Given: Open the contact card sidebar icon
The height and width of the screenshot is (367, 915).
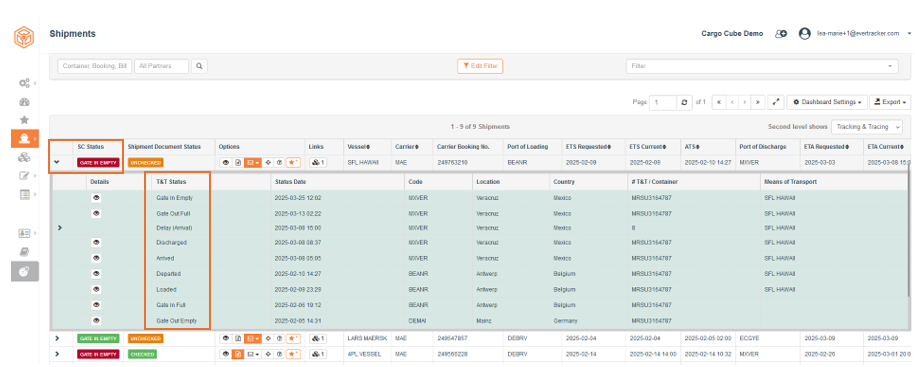Looking at the screenshot, I should 24,233.
